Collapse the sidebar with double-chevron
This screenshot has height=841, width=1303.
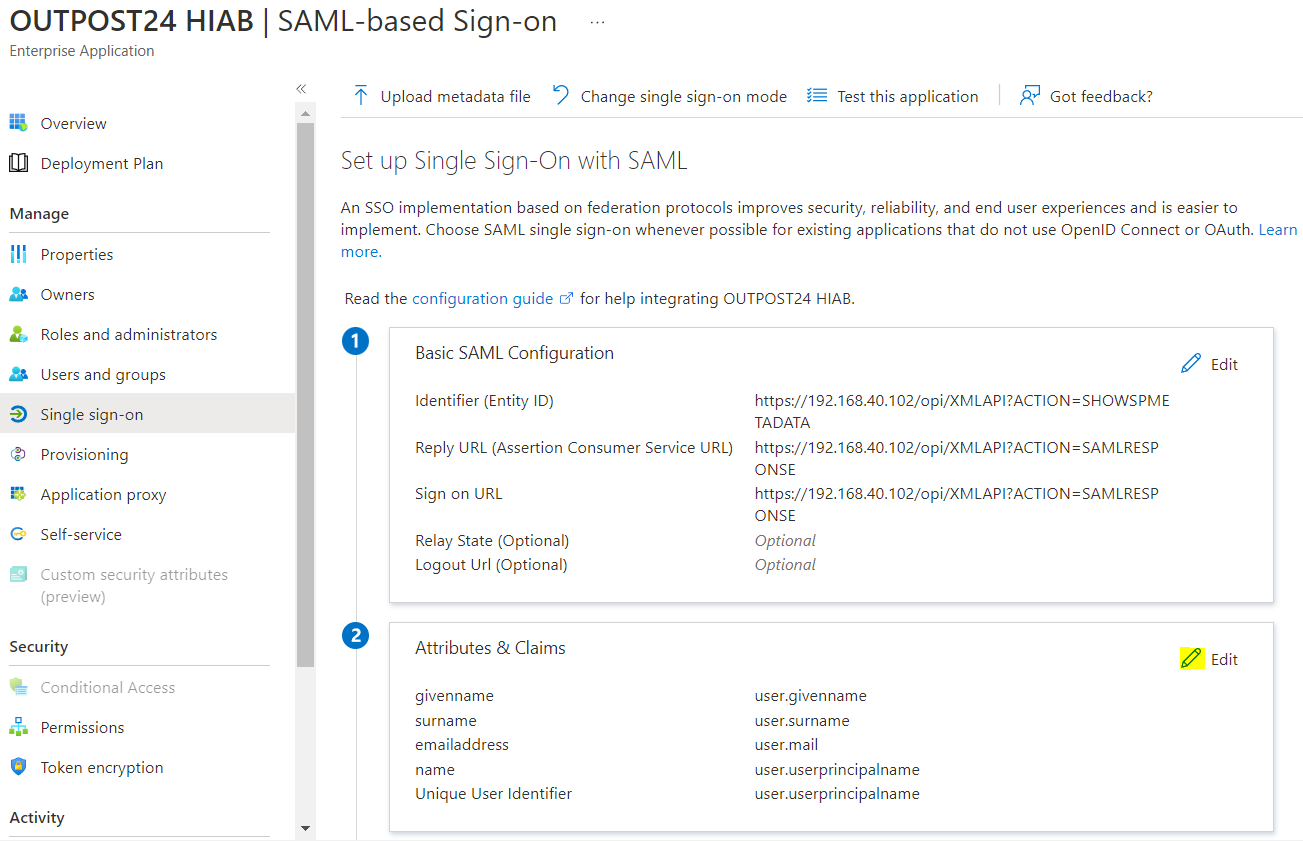coord(301,89)
